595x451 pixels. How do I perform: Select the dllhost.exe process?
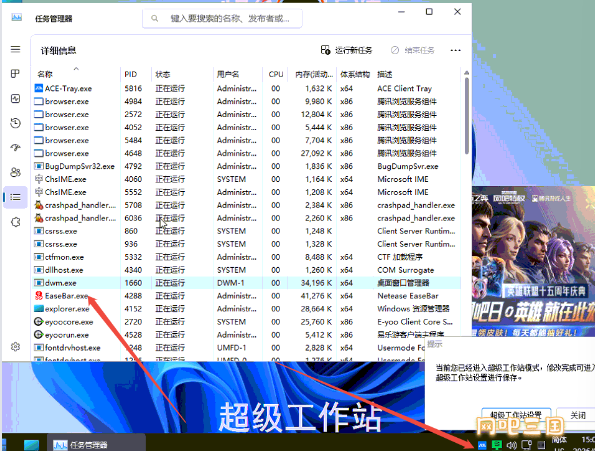click(247, 270)
